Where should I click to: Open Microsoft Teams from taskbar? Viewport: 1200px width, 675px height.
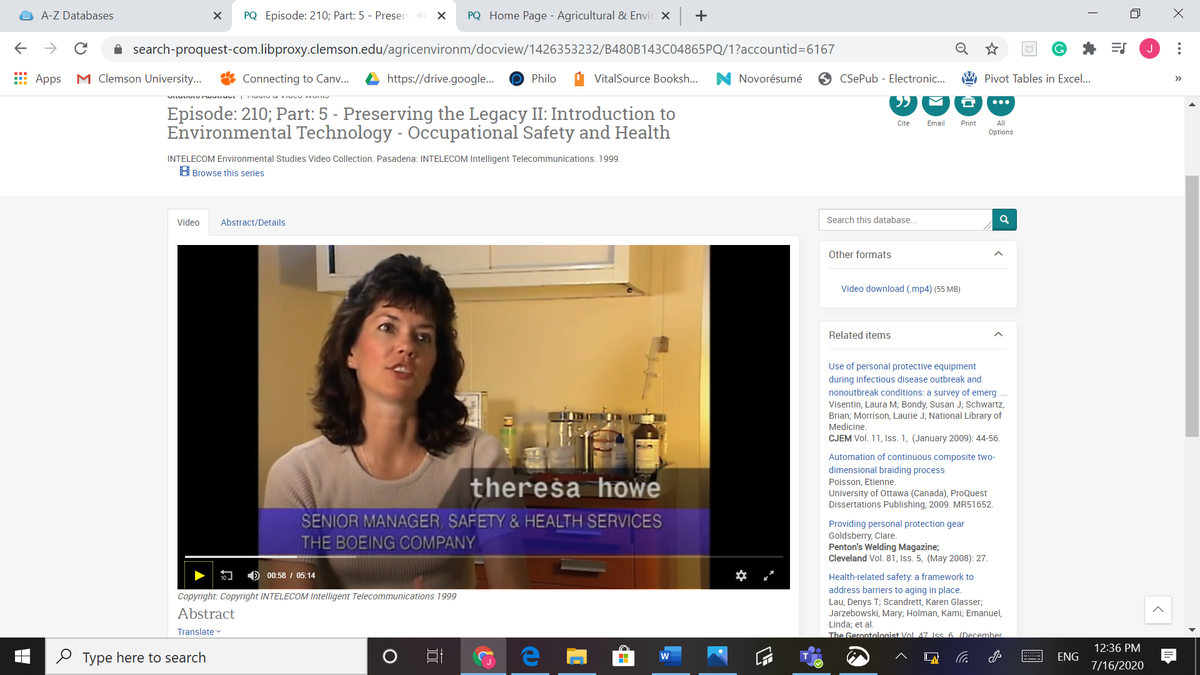809,657
